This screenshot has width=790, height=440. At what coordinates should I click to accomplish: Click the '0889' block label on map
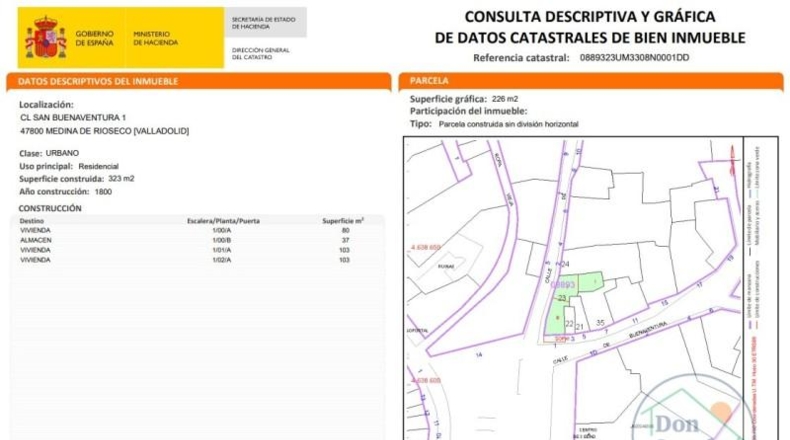[x=563, y=285]
